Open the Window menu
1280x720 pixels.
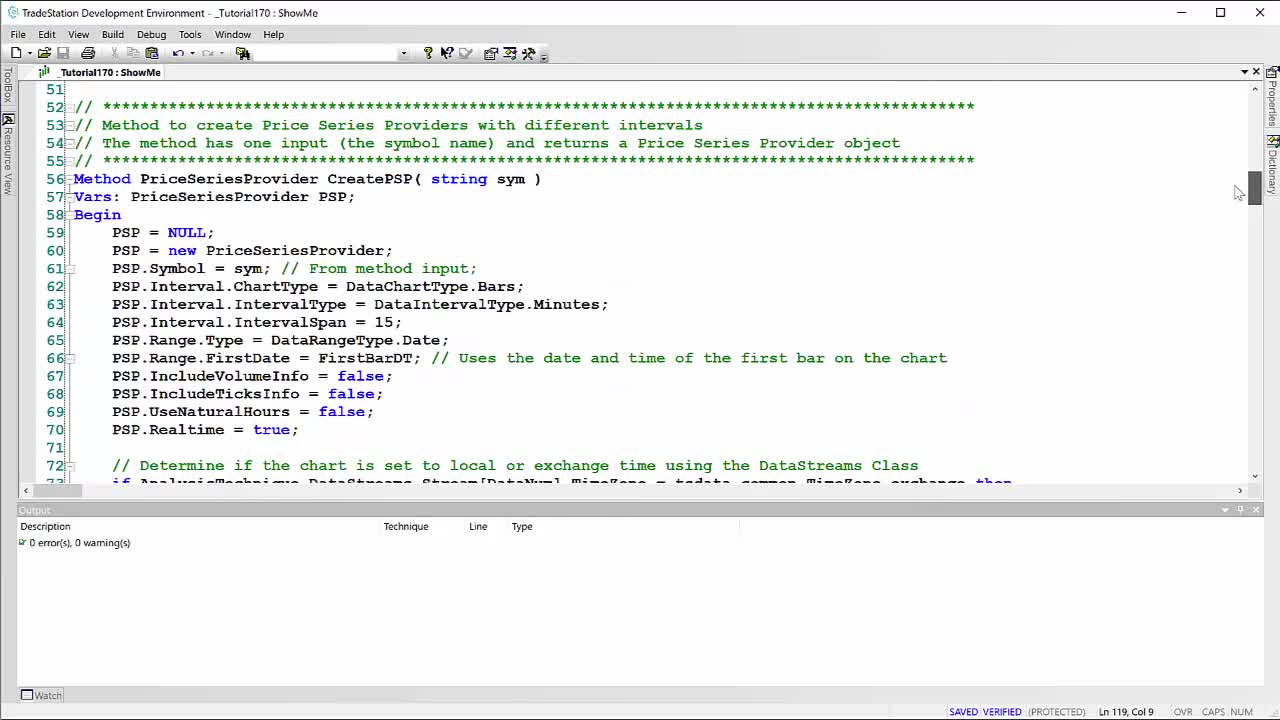233,34
